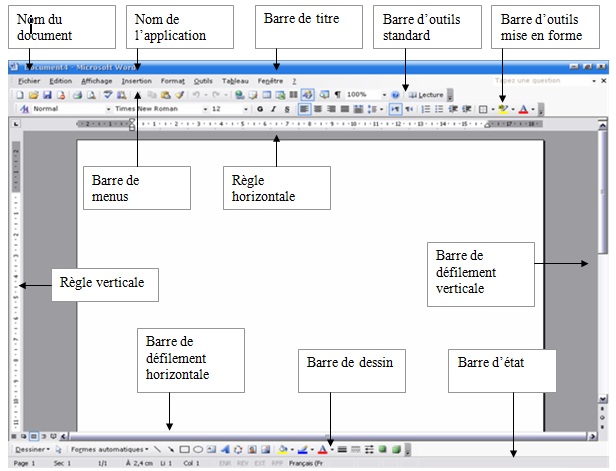
Task: Toggle centered text alignment
Action: 318,109
